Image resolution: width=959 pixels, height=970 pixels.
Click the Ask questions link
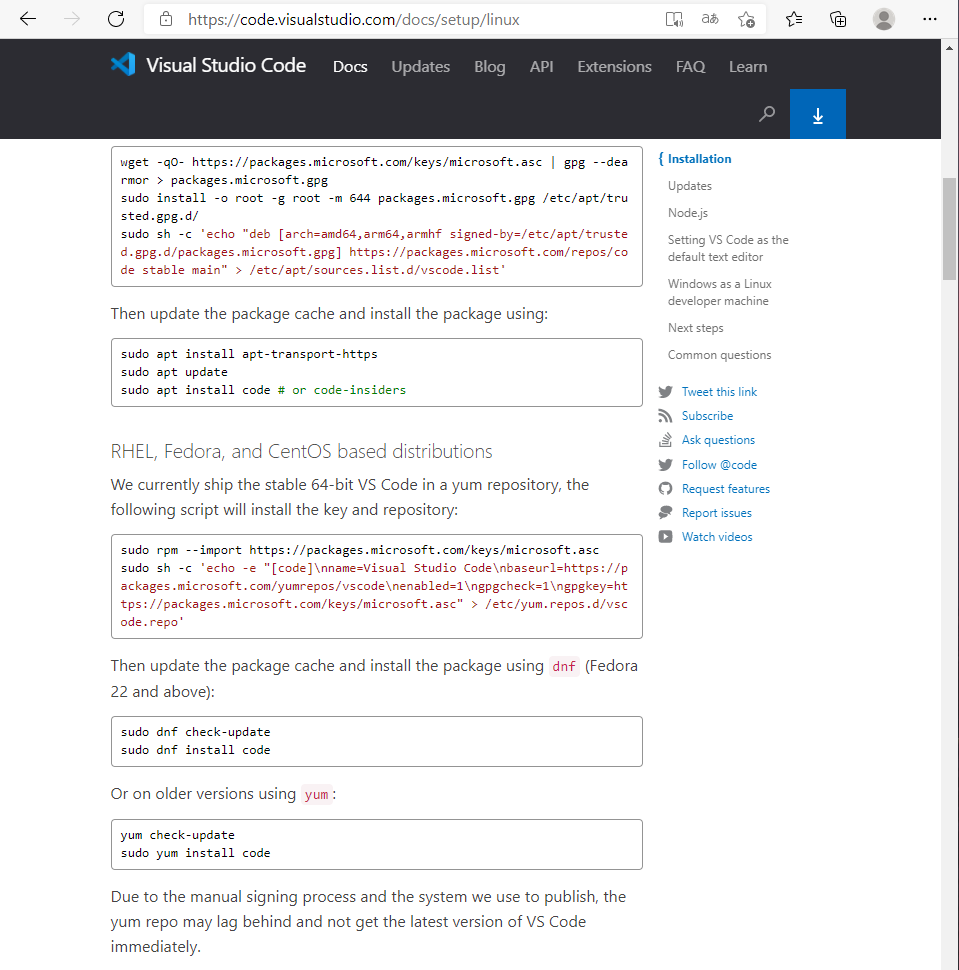coord(718,440)
